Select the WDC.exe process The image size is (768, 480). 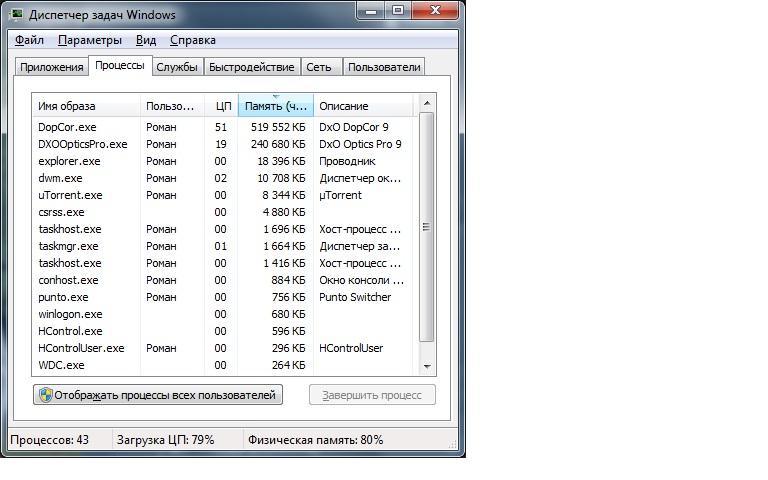pyautogui.click(x=225, y=365)
